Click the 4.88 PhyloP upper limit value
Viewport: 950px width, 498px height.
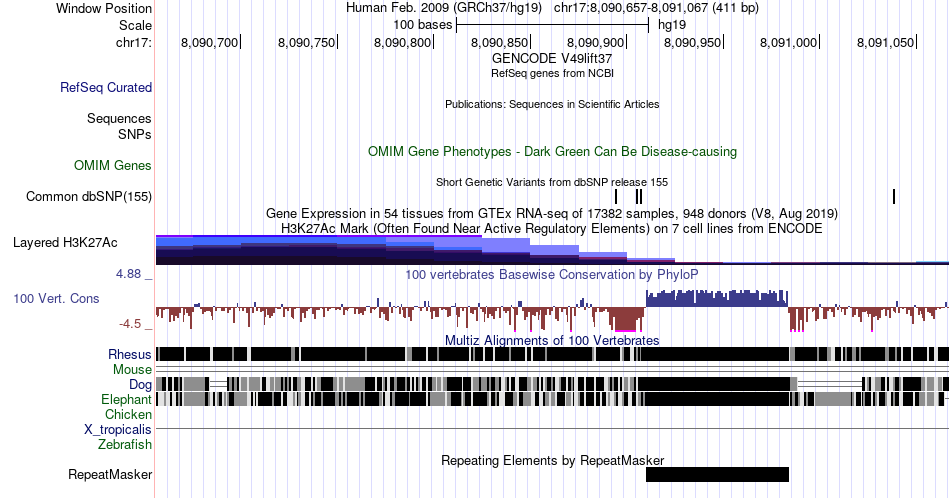coord(128,274)
